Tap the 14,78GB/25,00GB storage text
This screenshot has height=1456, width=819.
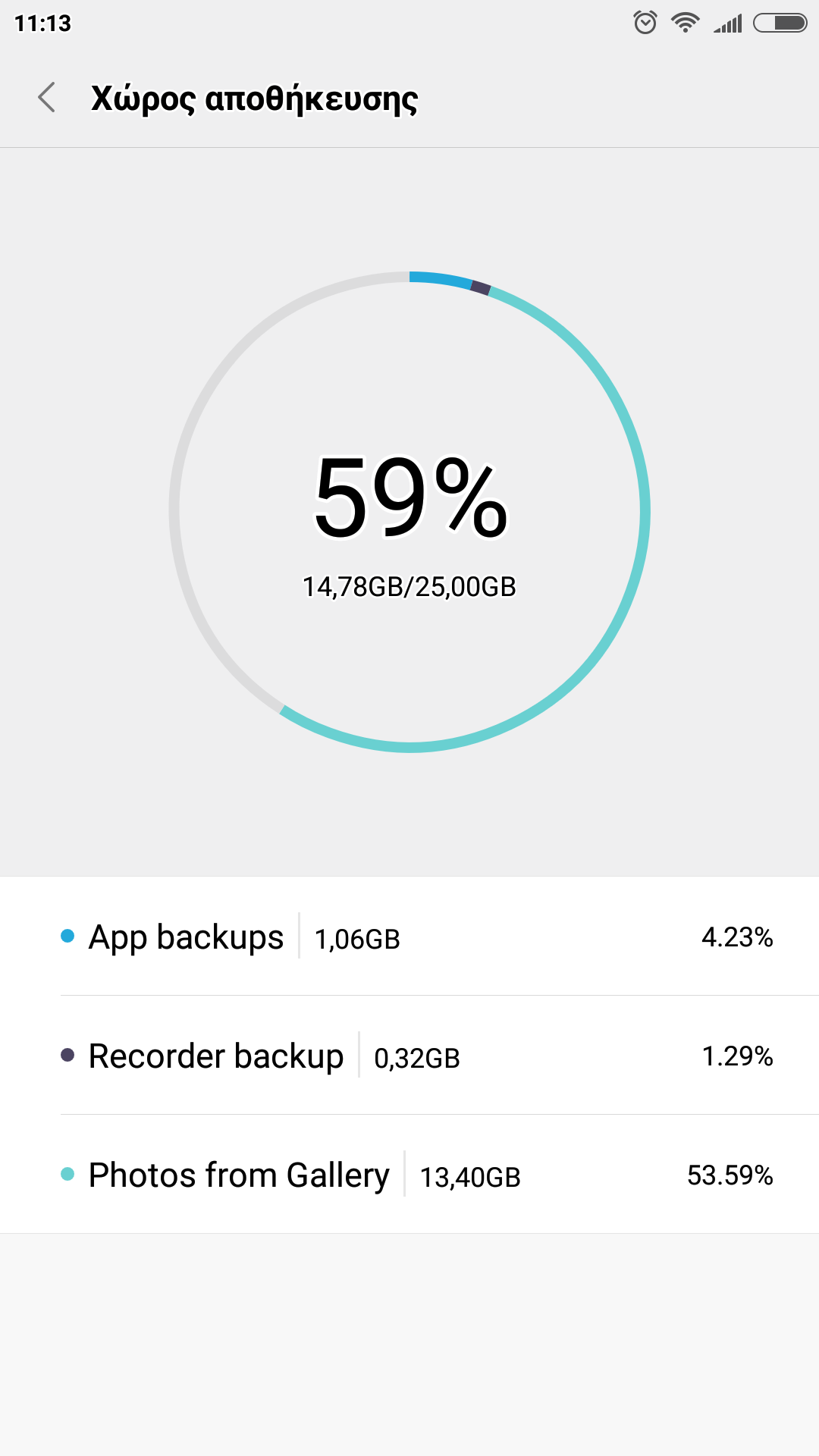tap(409, 587)
